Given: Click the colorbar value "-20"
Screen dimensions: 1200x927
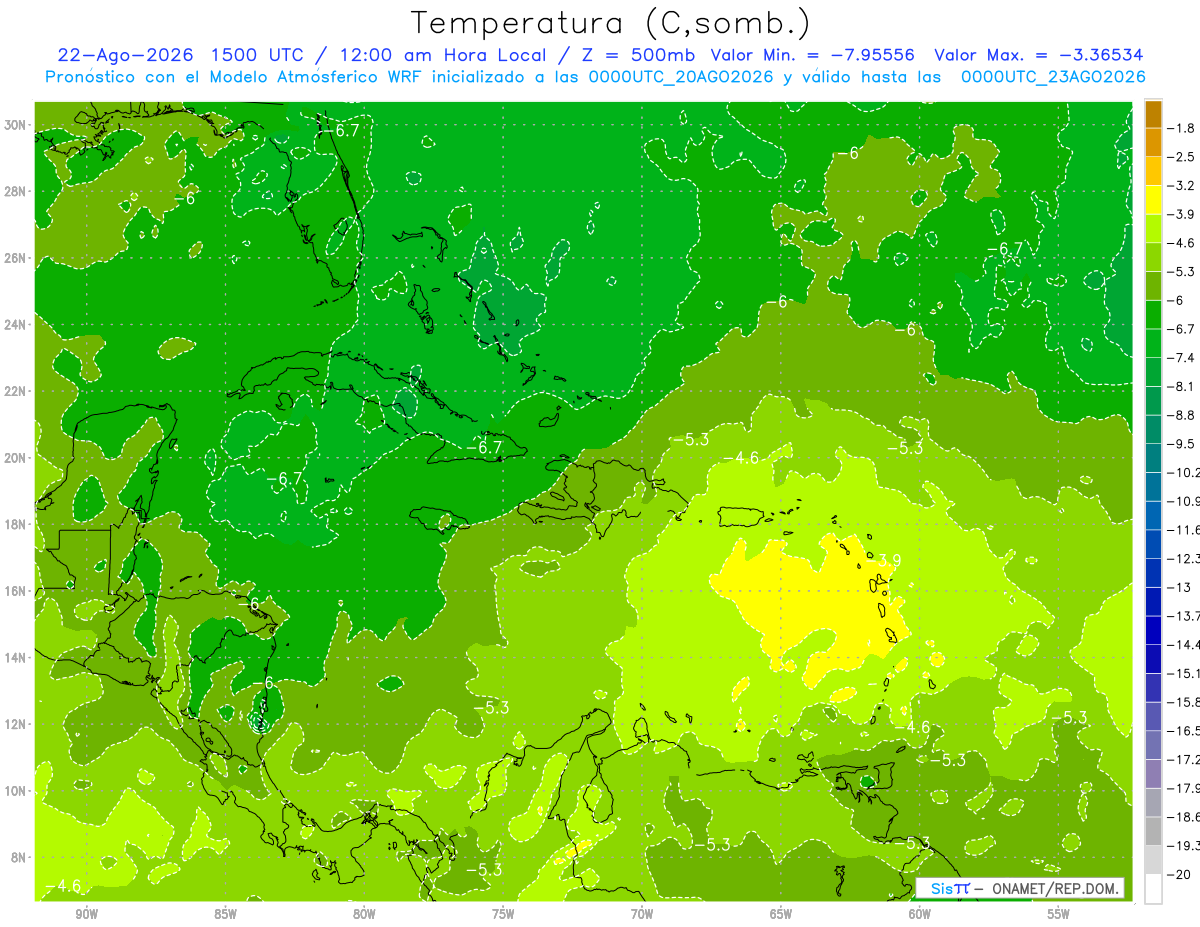Looking at the screenshot, I should [1179, 874].
